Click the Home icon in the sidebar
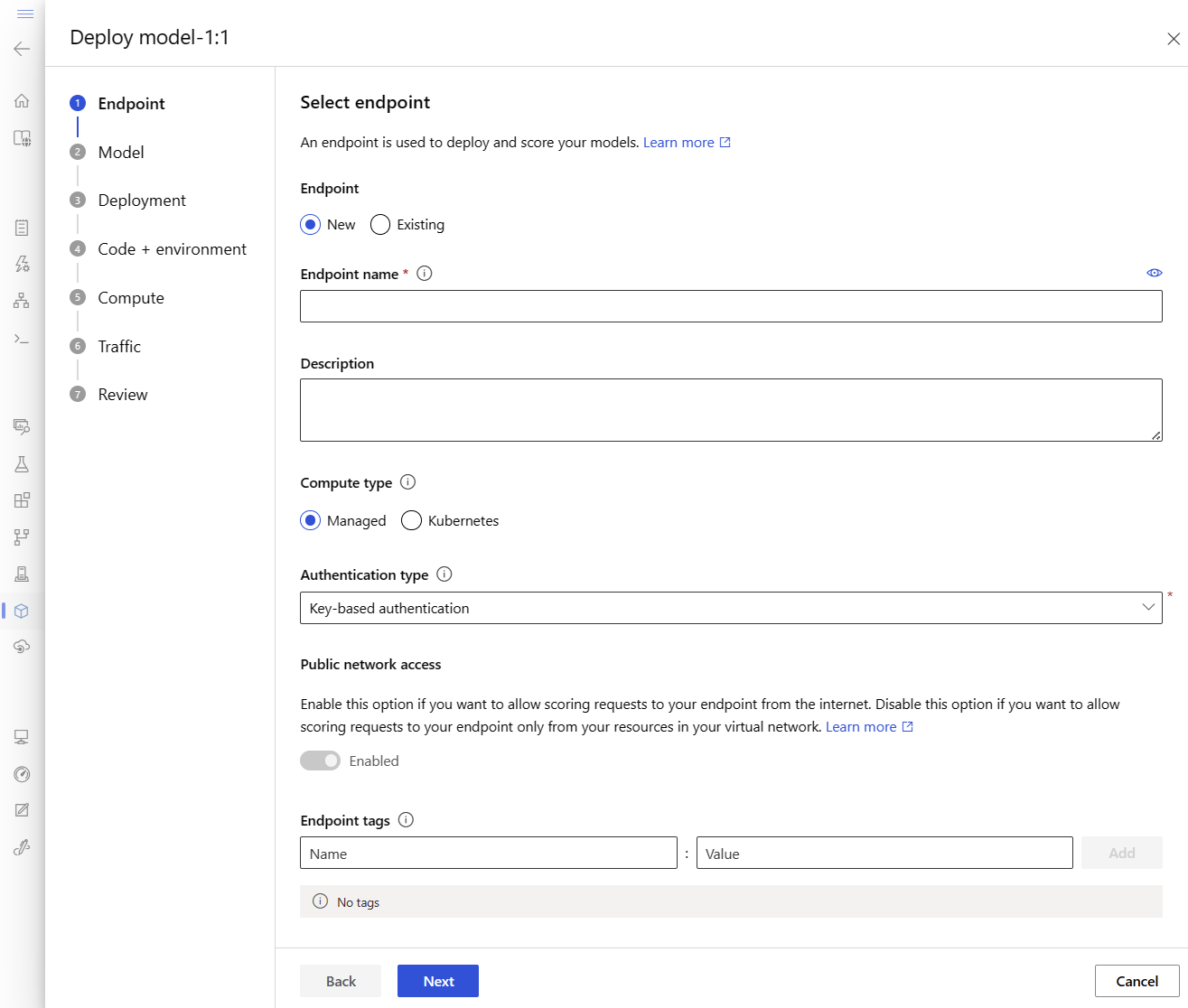This screenshot has width=1188, height=1008. [22, 101]
